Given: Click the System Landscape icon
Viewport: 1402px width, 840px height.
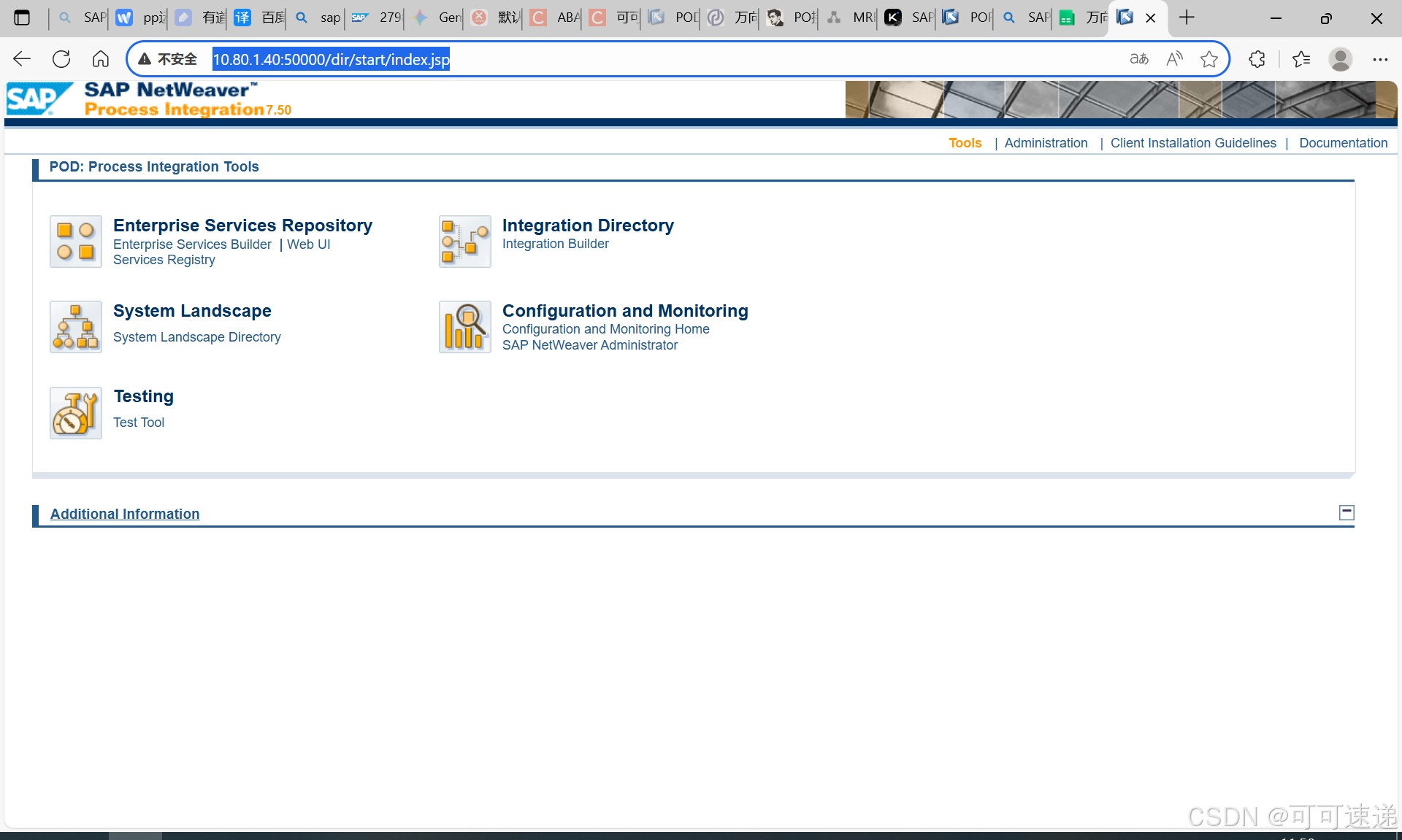Looking at the screenshot, I should pos(76,327).
